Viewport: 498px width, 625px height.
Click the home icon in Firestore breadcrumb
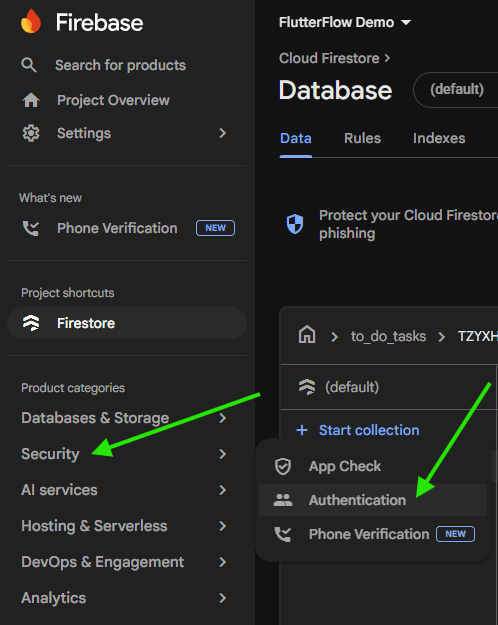[307, 334]
